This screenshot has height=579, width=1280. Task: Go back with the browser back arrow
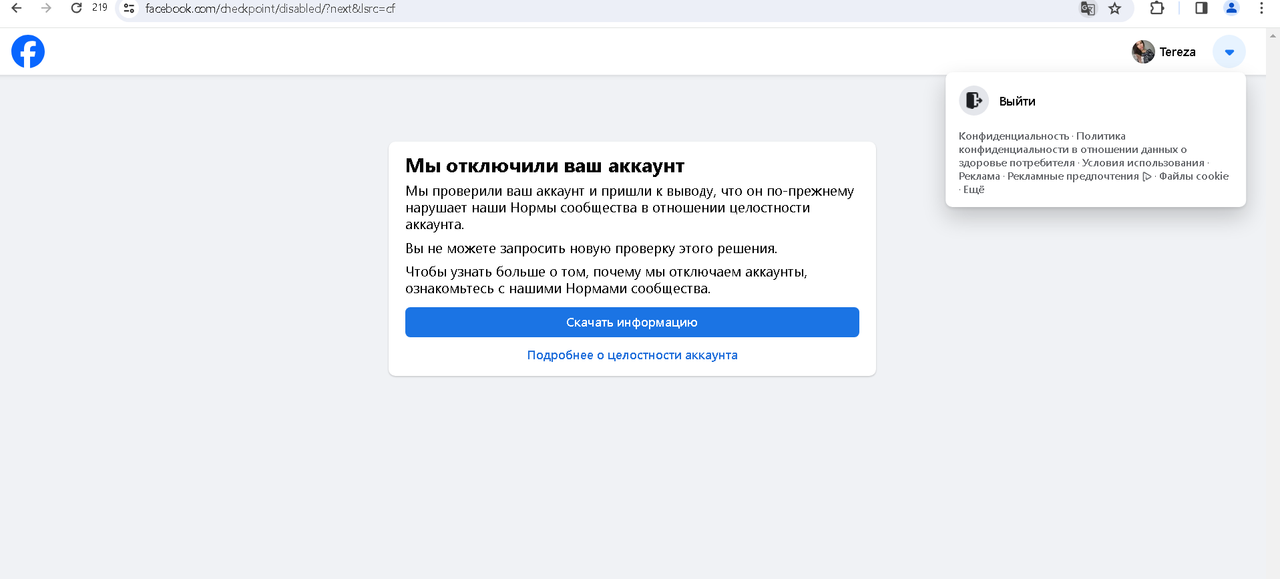(x=16, y=8)
